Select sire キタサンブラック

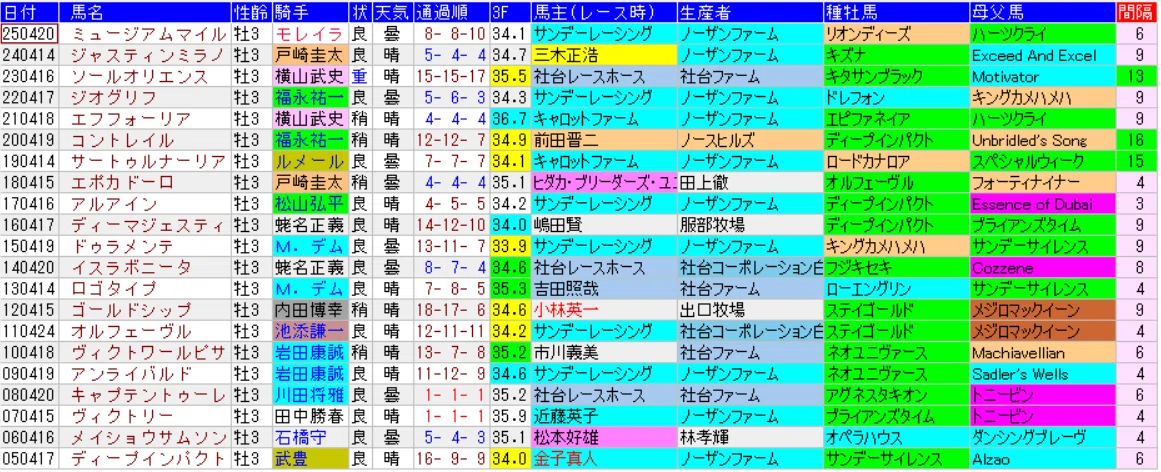(x=896, y=76)
